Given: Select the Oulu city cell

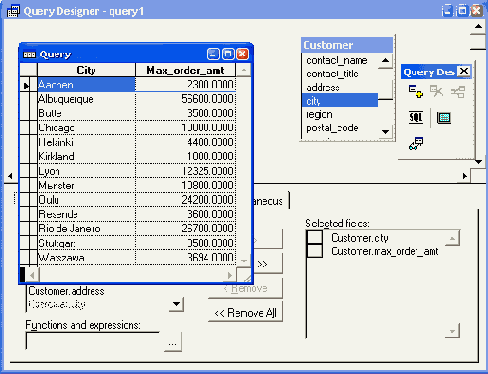Looking at the screenshot, I should (86, 200).
